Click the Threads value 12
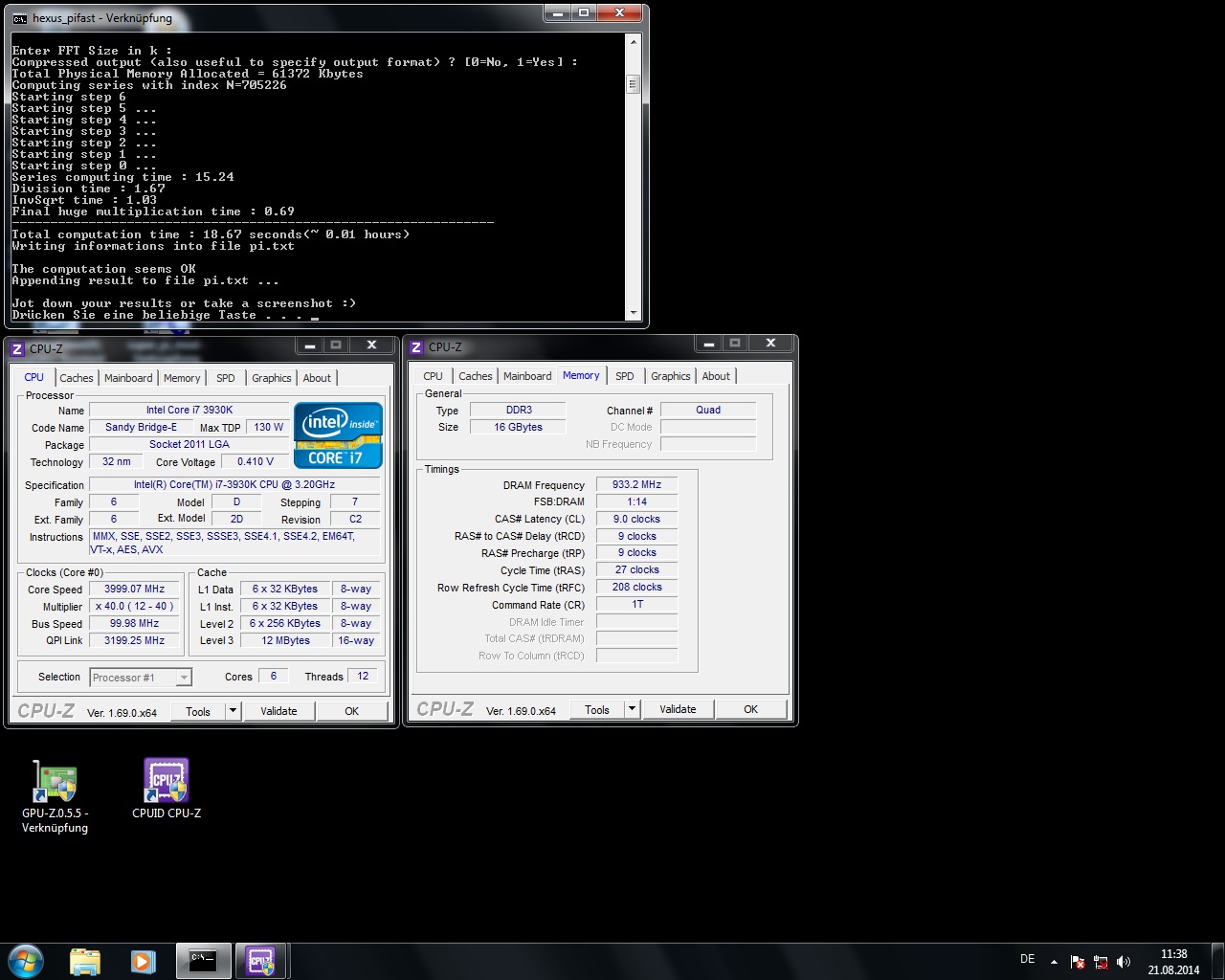Screen dimensions: 1225x980 point(364,676)
